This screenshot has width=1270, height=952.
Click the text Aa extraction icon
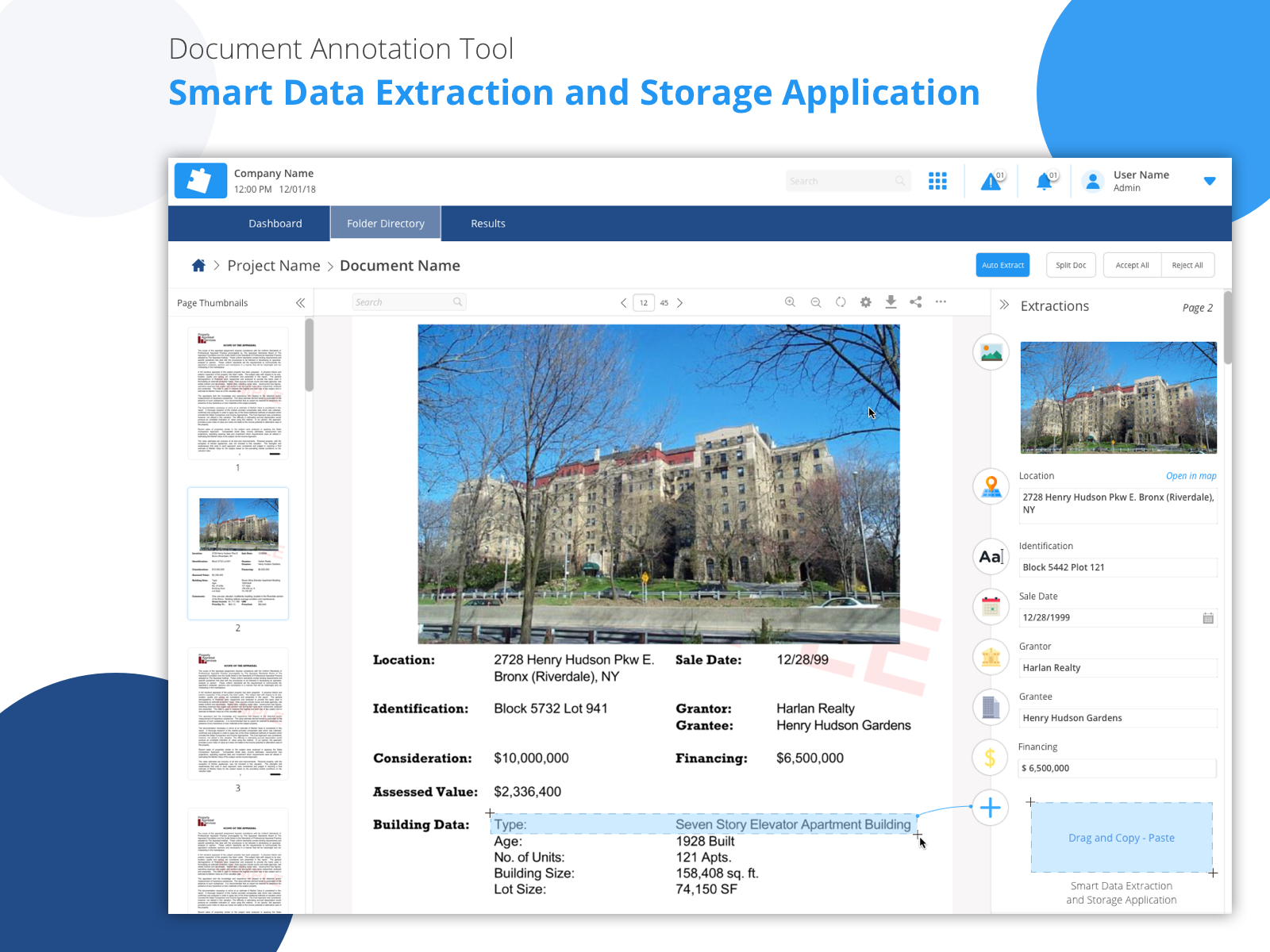coord(991,557)
